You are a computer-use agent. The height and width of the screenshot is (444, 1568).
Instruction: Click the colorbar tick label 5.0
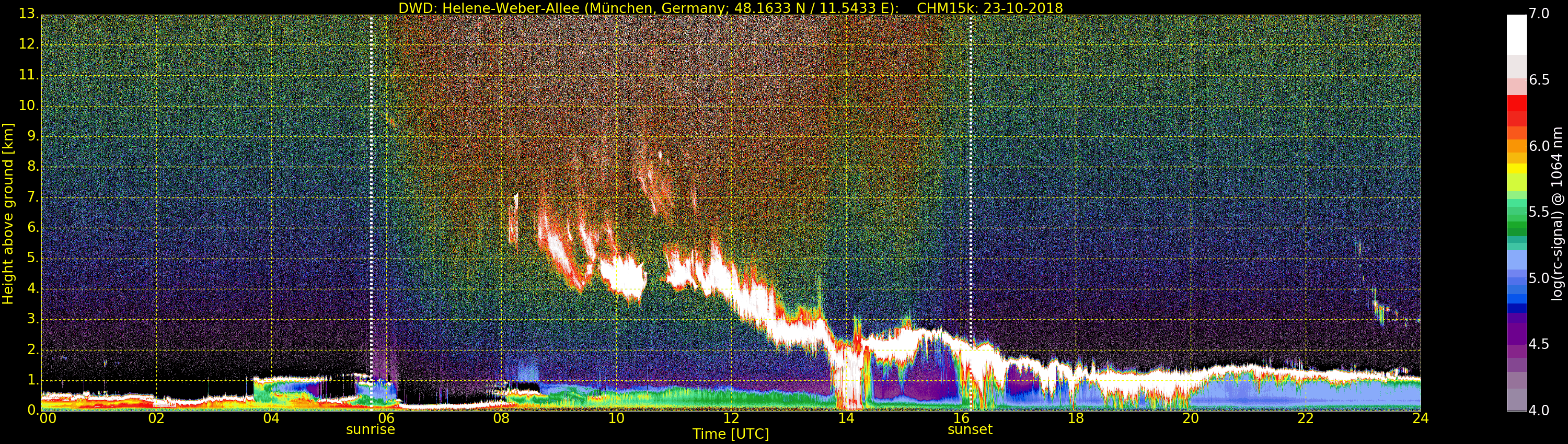[x=1539, y=278]
